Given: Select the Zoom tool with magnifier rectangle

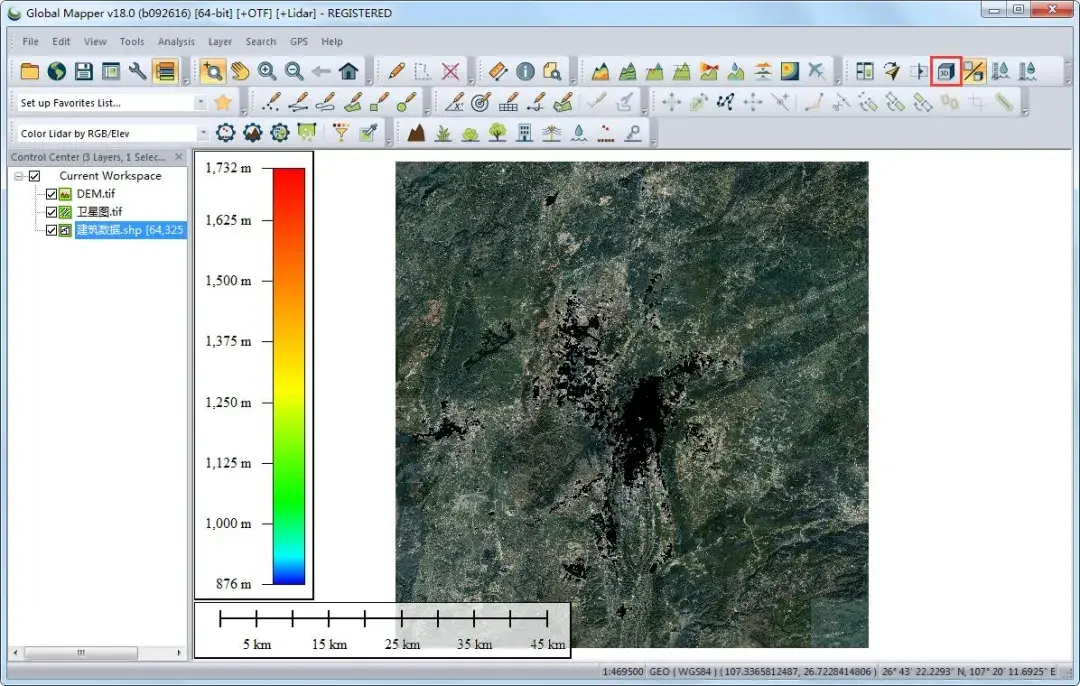Looking at the screenshot, I should point(213,71).
